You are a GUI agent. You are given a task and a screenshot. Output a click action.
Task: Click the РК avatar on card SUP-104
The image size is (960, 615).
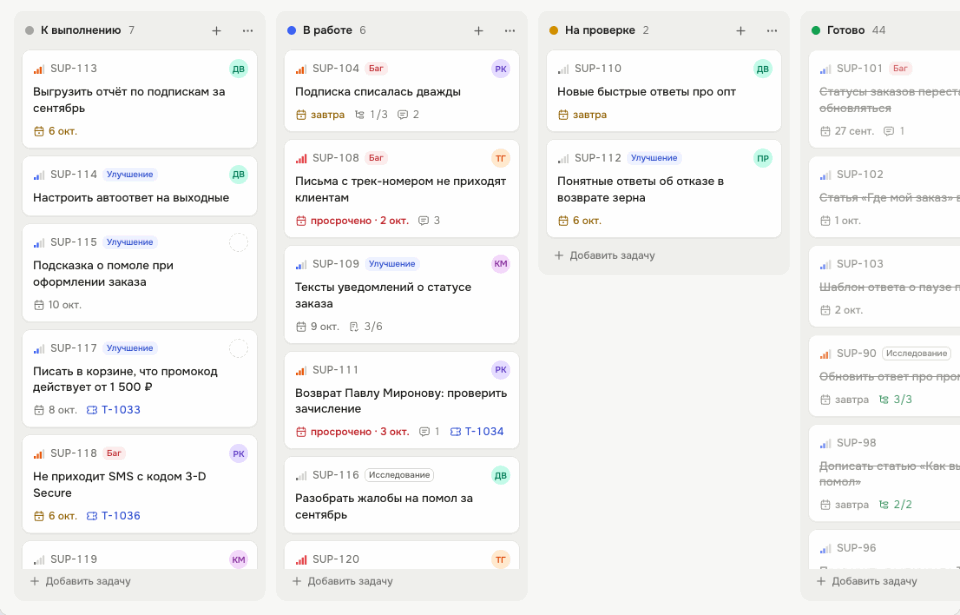pyautogui.click(x=500, y=69)
